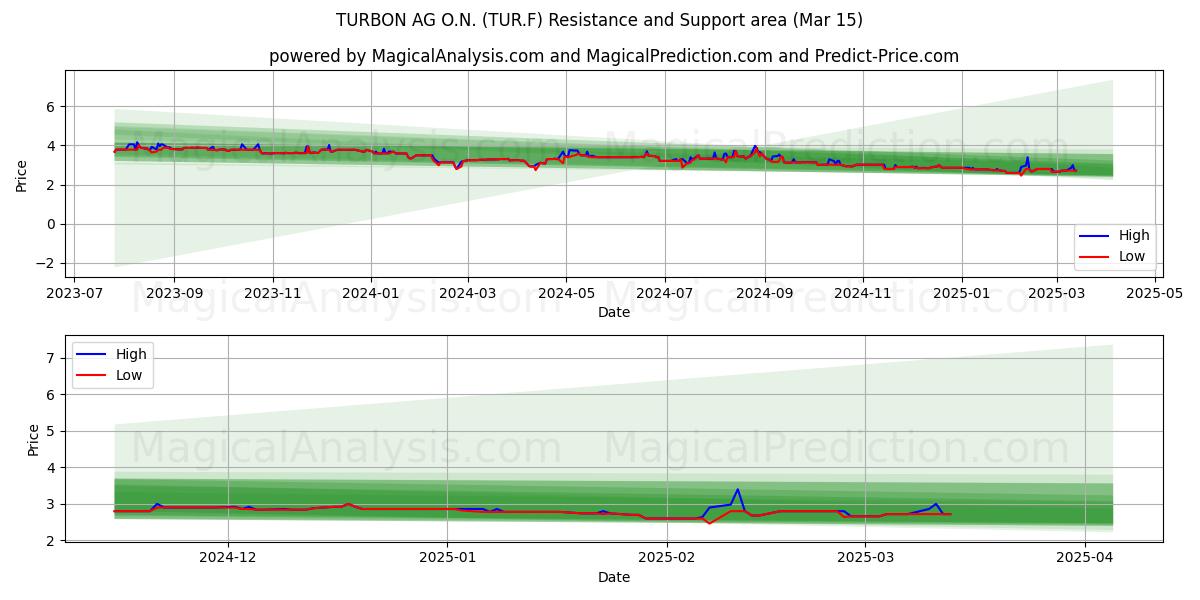Click the '2025-01' tick label in upper chart
The width and height of the screenshot is (1200, 600).
(x=962, y=294)
